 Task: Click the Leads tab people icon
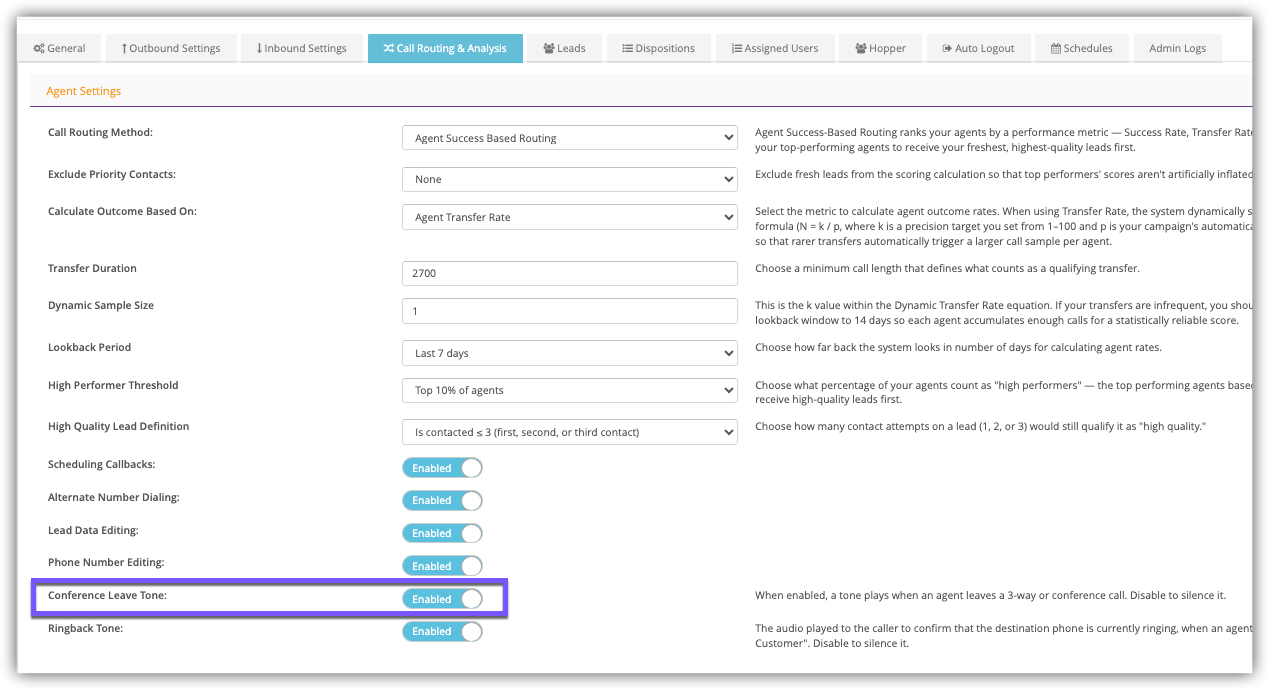(x=549, y=48)
